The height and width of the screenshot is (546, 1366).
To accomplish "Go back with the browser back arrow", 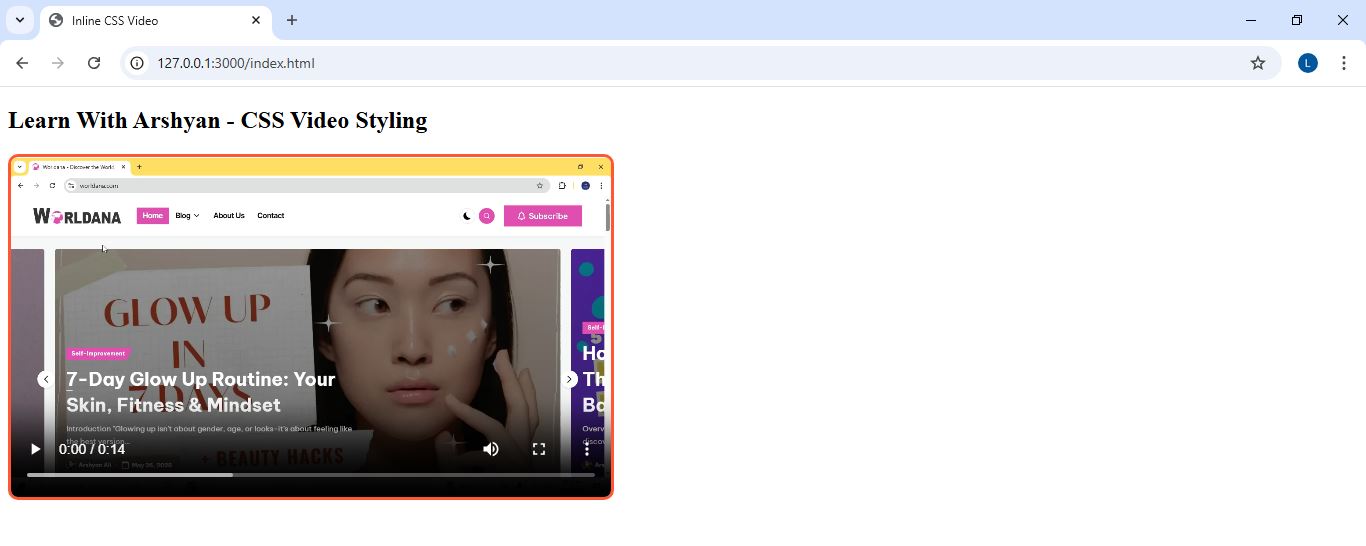I will pos(22,63).
